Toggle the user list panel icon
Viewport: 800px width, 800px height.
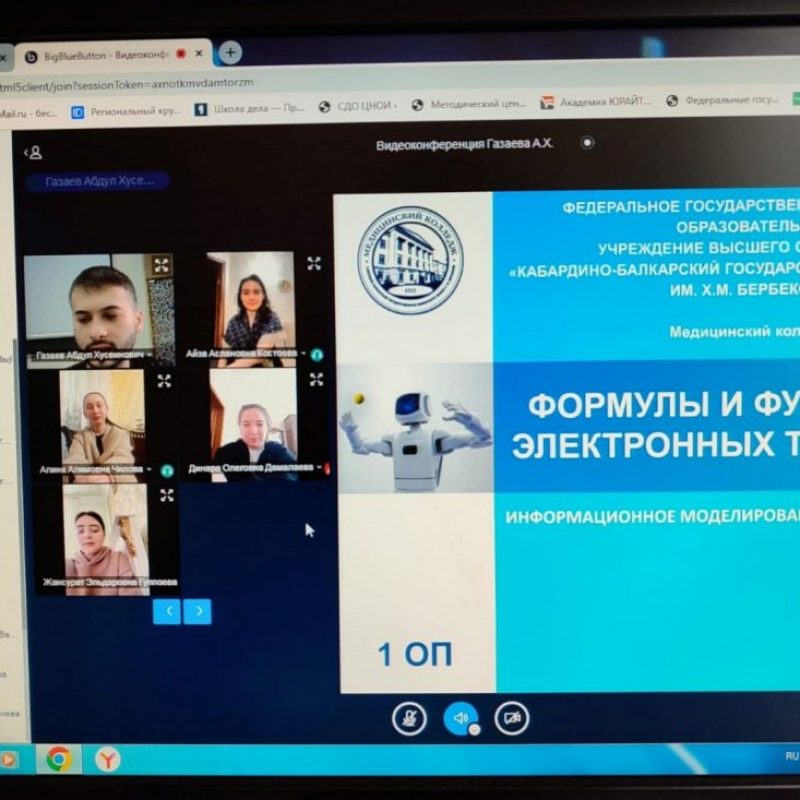(33, 152)
